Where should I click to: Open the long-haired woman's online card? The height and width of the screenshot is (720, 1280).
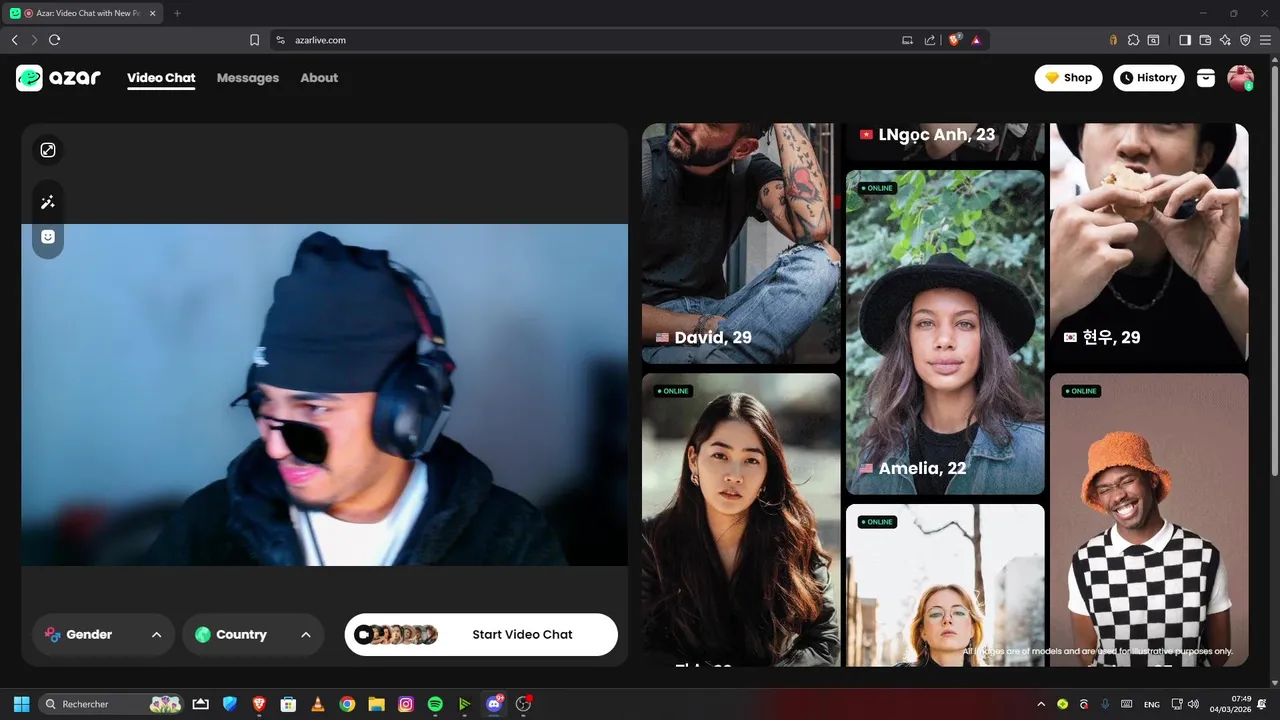click(741, 520)
